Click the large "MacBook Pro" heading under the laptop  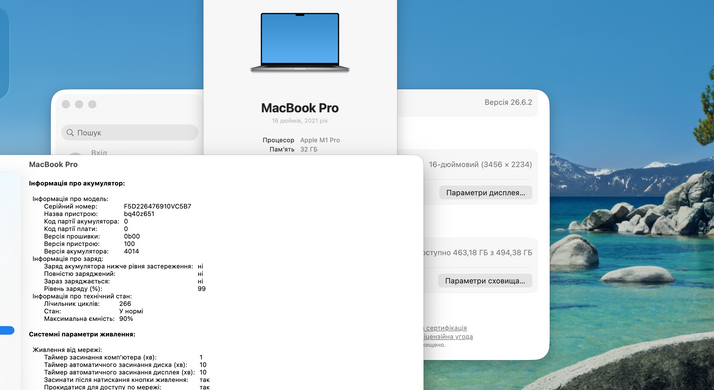300,108
